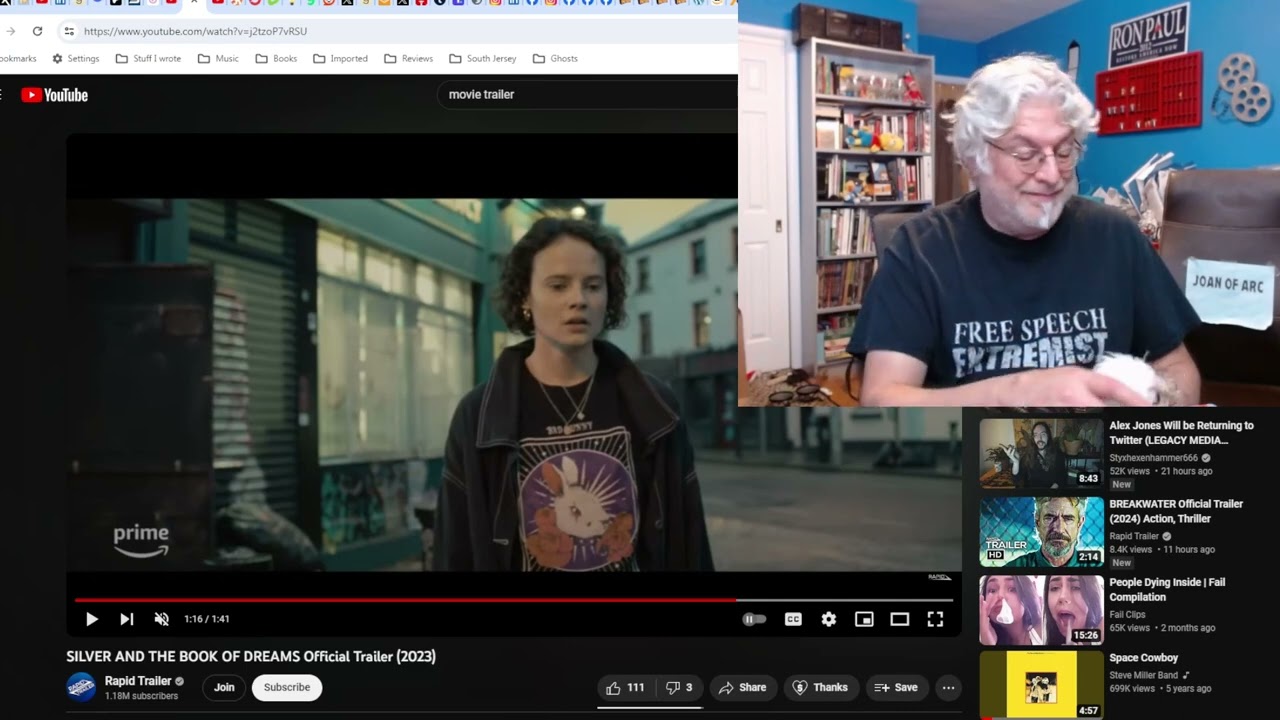Open Reviews bookmark folder
Image resolution: width=1280 pixels, height=720 pixels.
point(408,58)
